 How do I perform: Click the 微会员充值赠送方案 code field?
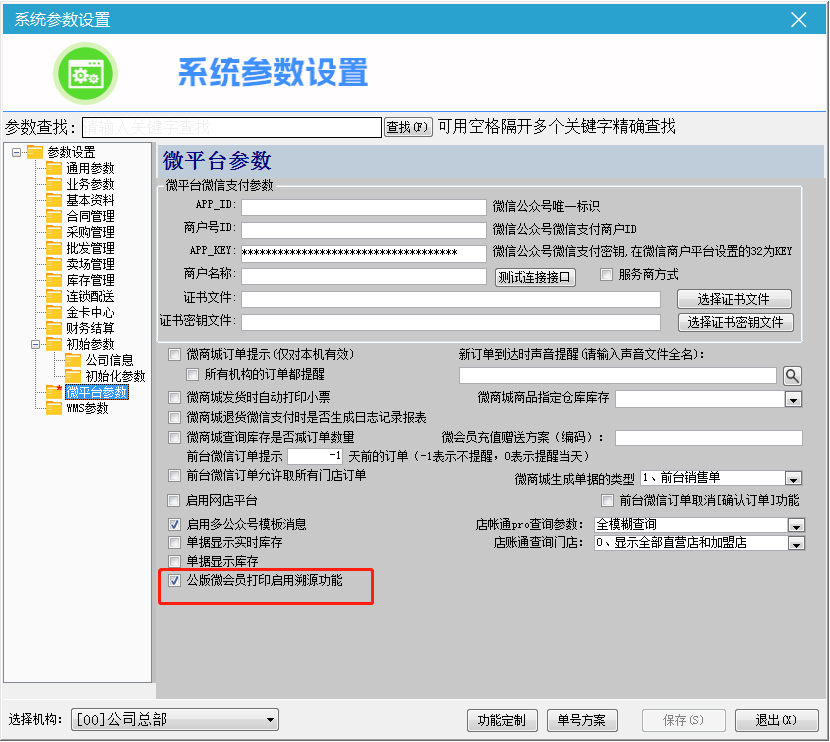[709, 438]
